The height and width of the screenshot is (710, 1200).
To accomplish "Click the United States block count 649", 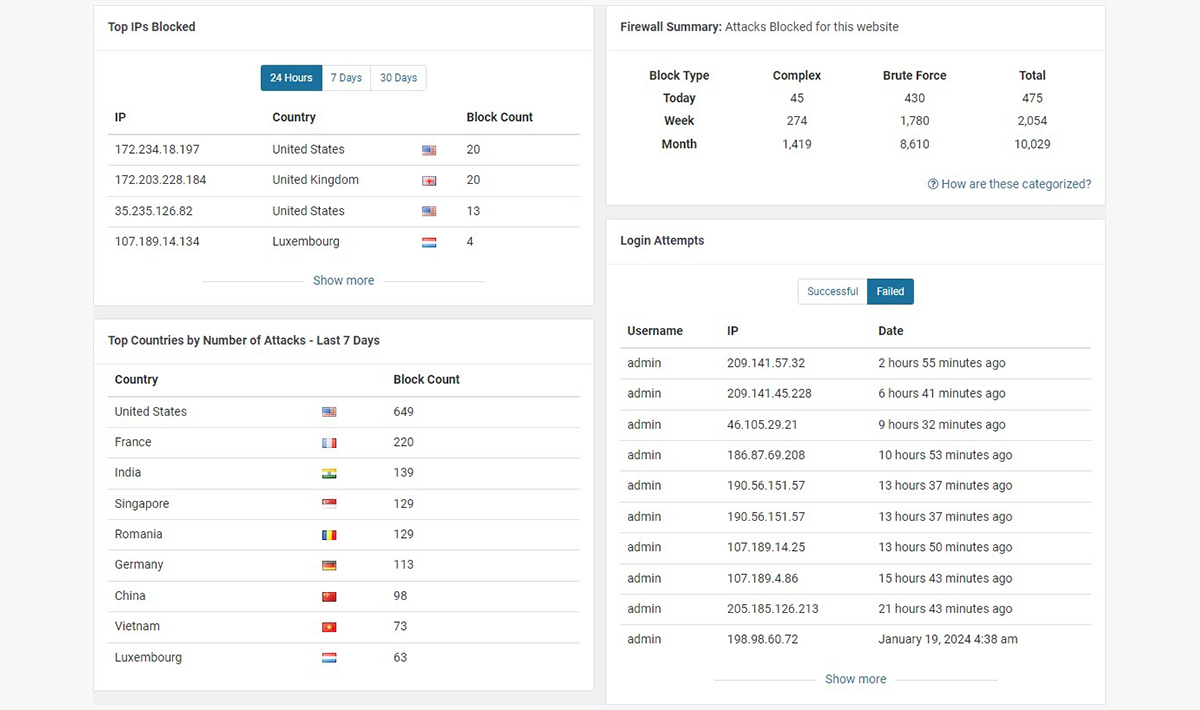I will pos(404,411).
